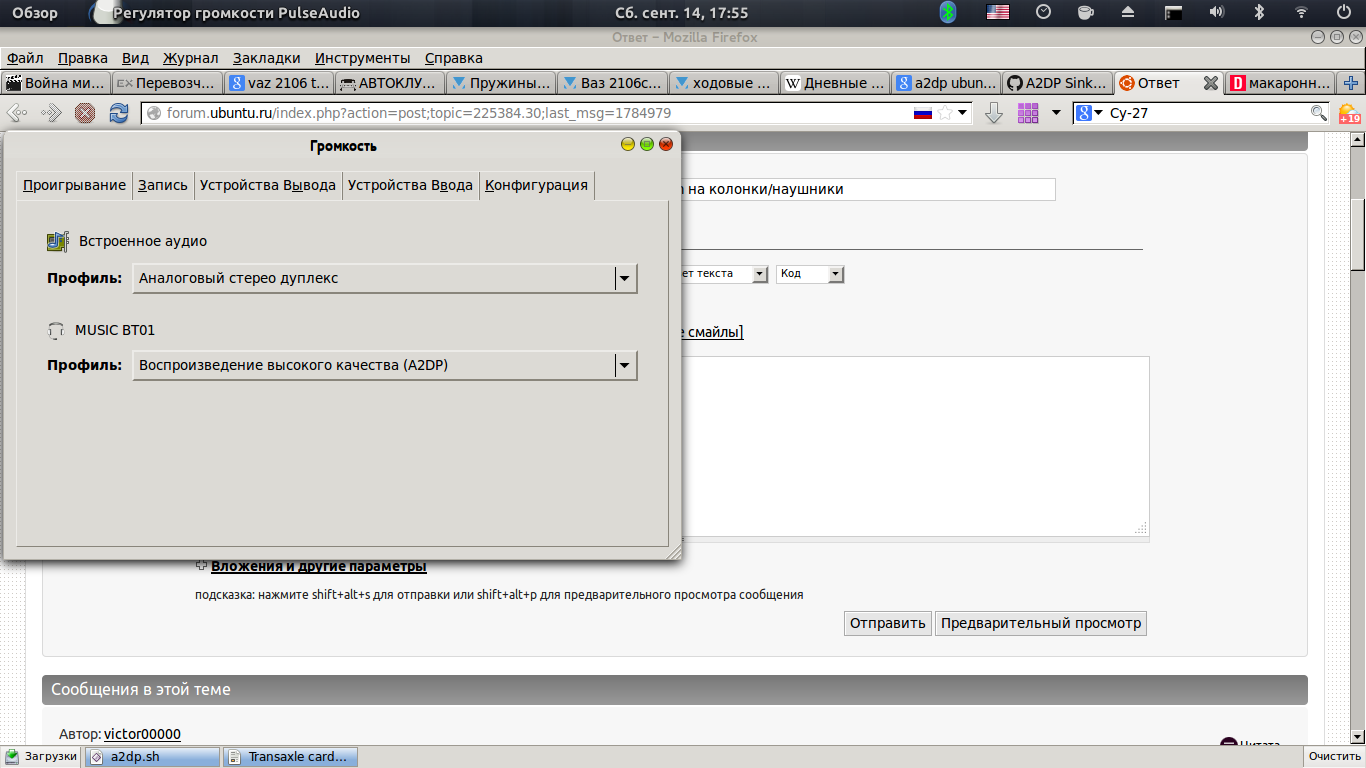This screenshot has width=1366, height=768.
Task: Open downloads via the arrow icon
Action: click(x=993, y=113)
